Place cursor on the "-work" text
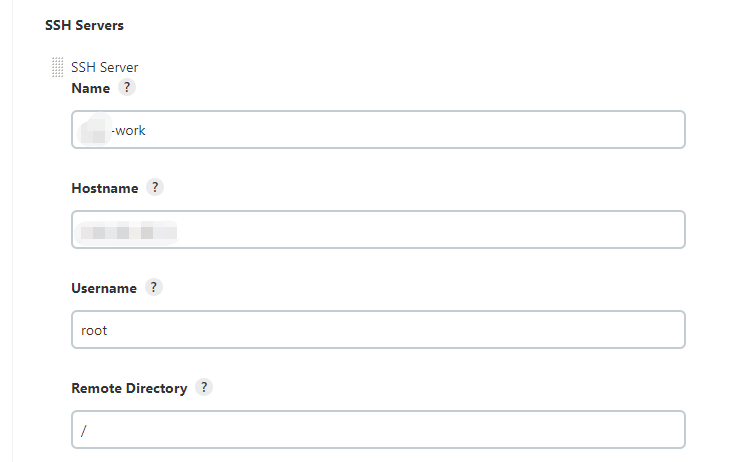Screen dimensions: 729x462 (130, 130)
